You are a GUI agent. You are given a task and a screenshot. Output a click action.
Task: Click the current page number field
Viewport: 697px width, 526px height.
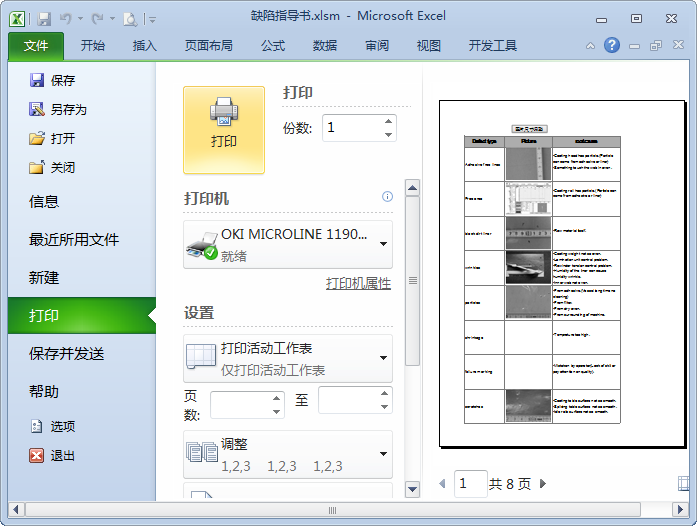[x=470, y=484]
